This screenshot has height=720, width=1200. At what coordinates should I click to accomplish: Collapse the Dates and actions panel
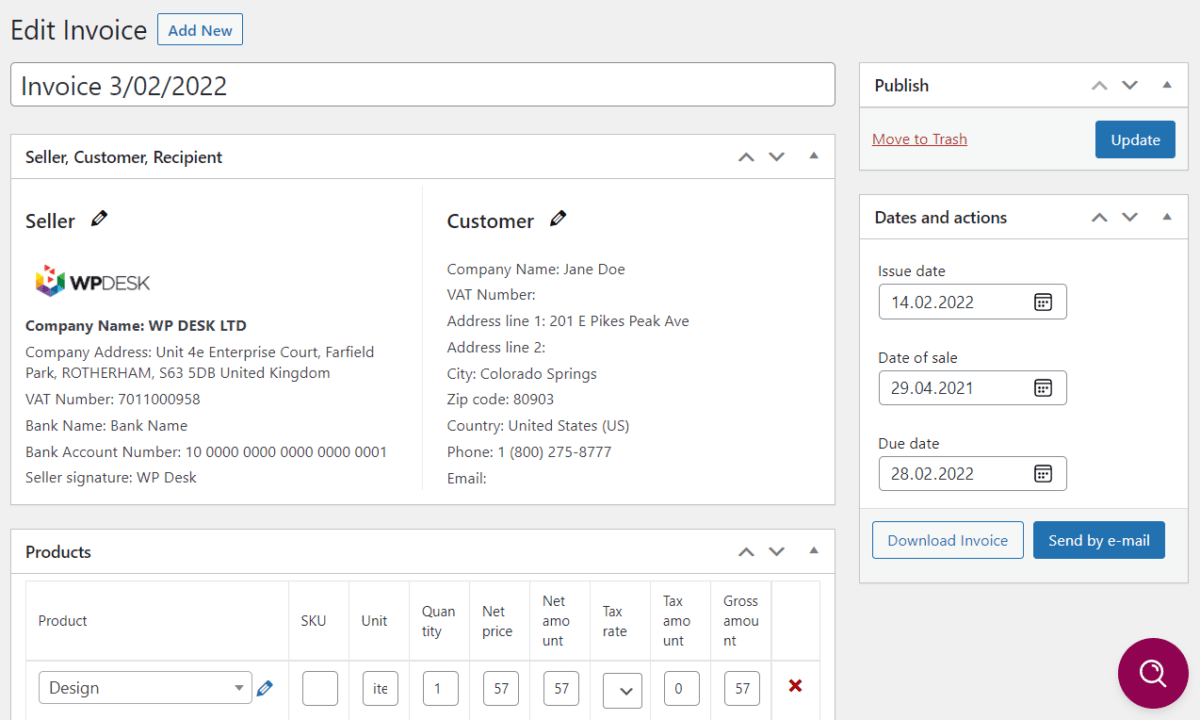tap(1167, 217)
